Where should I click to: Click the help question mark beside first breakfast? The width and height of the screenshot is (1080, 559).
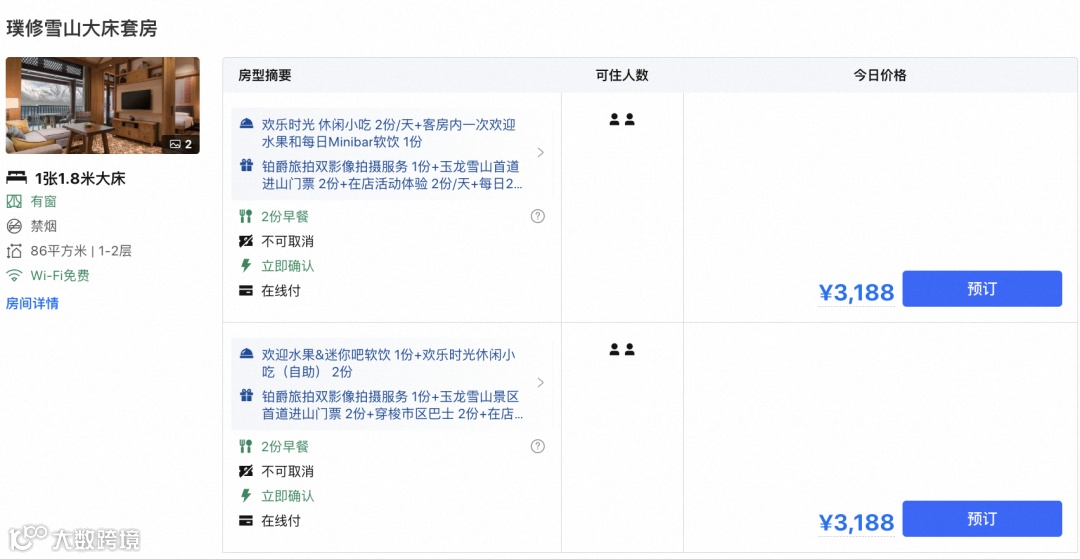[538, 216]
